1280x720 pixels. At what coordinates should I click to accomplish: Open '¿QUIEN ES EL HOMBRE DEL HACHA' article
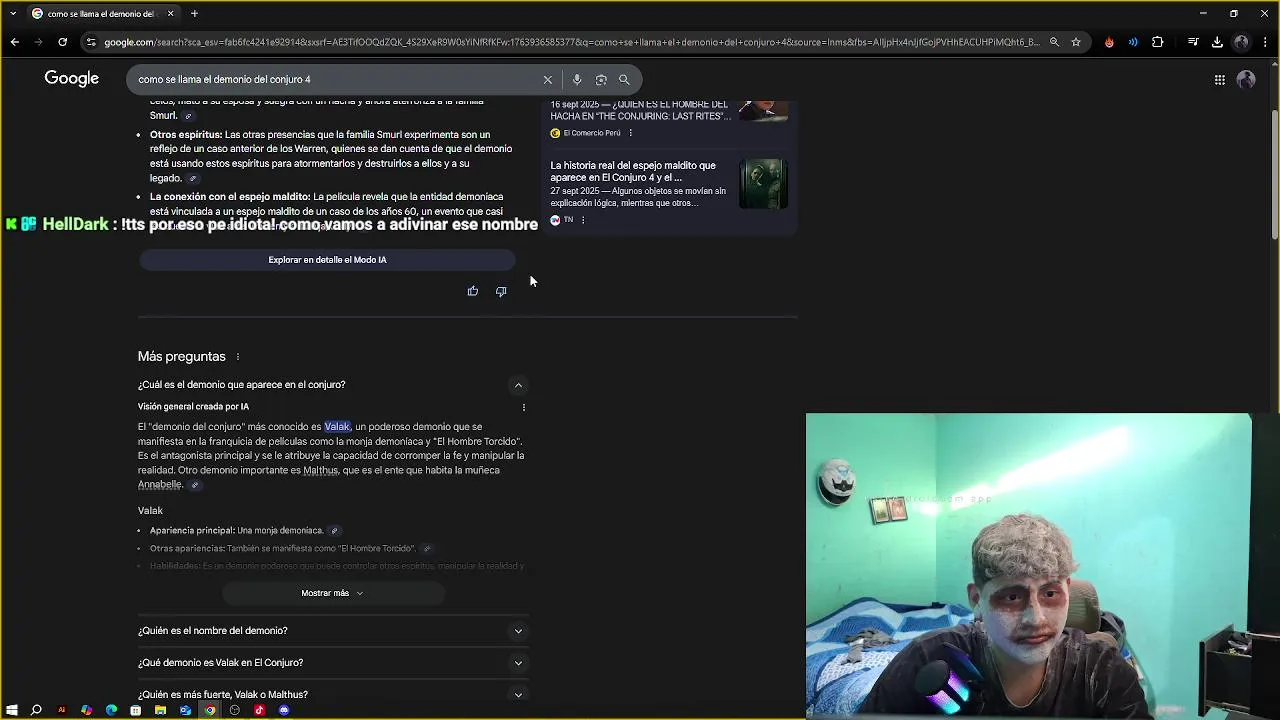click(x=640, y=110)
